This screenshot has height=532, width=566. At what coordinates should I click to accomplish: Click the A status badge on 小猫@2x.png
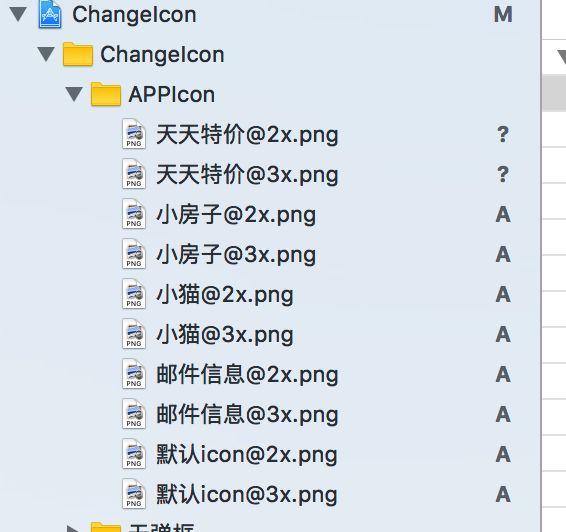click(503, 295)
